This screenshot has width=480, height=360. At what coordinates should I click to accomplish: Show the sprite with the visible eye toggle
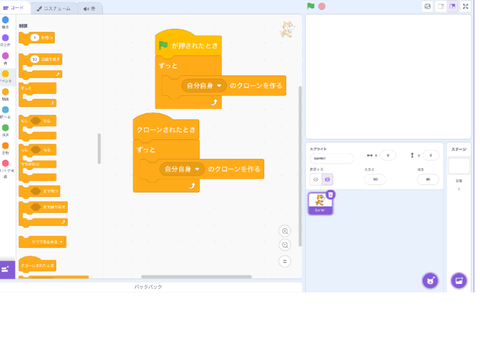315,179
